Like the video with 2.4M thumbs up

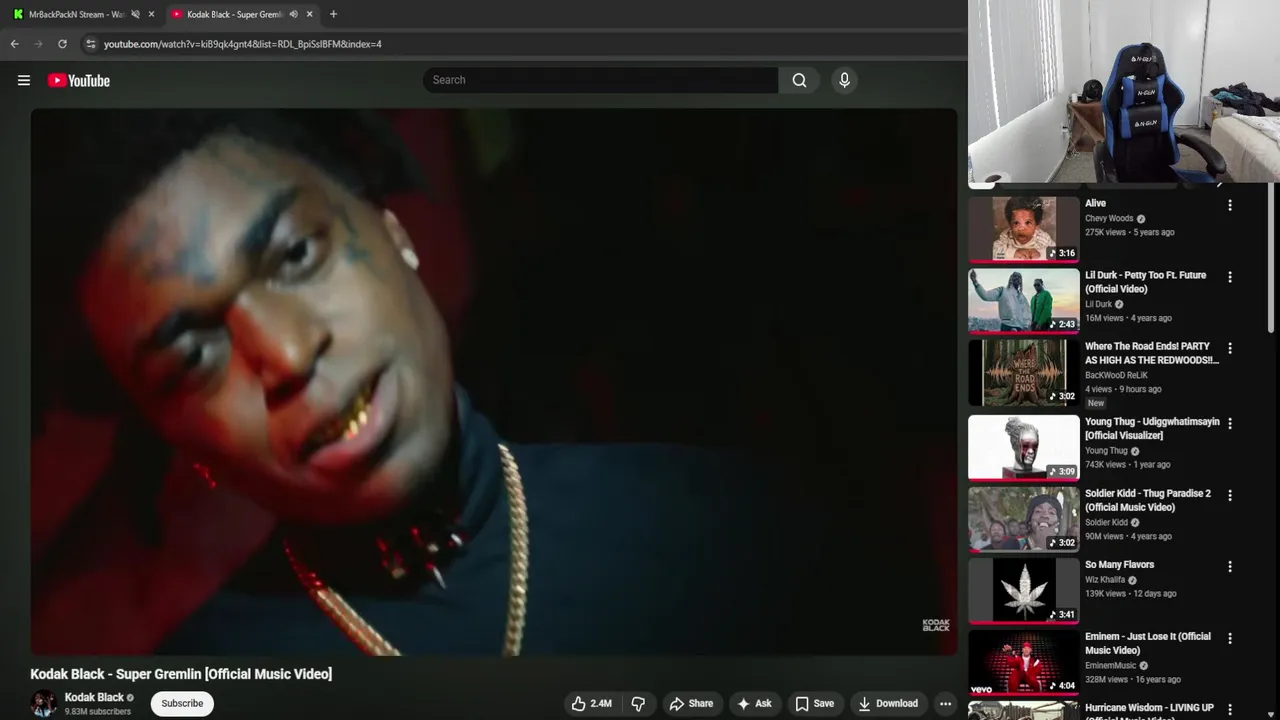pyautogui.click(x=591, y=703)
